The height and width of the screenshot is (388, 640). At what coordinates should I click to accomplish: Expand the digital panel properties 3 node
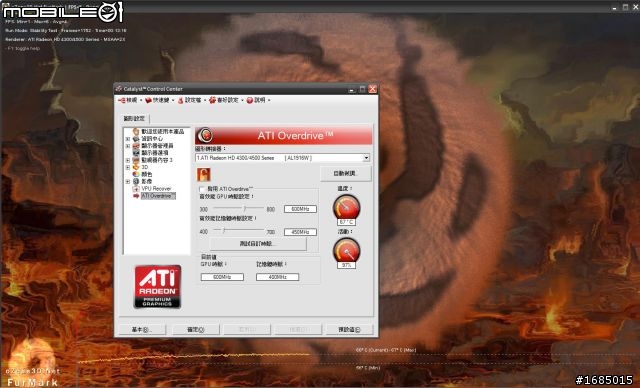coord(128,160)
